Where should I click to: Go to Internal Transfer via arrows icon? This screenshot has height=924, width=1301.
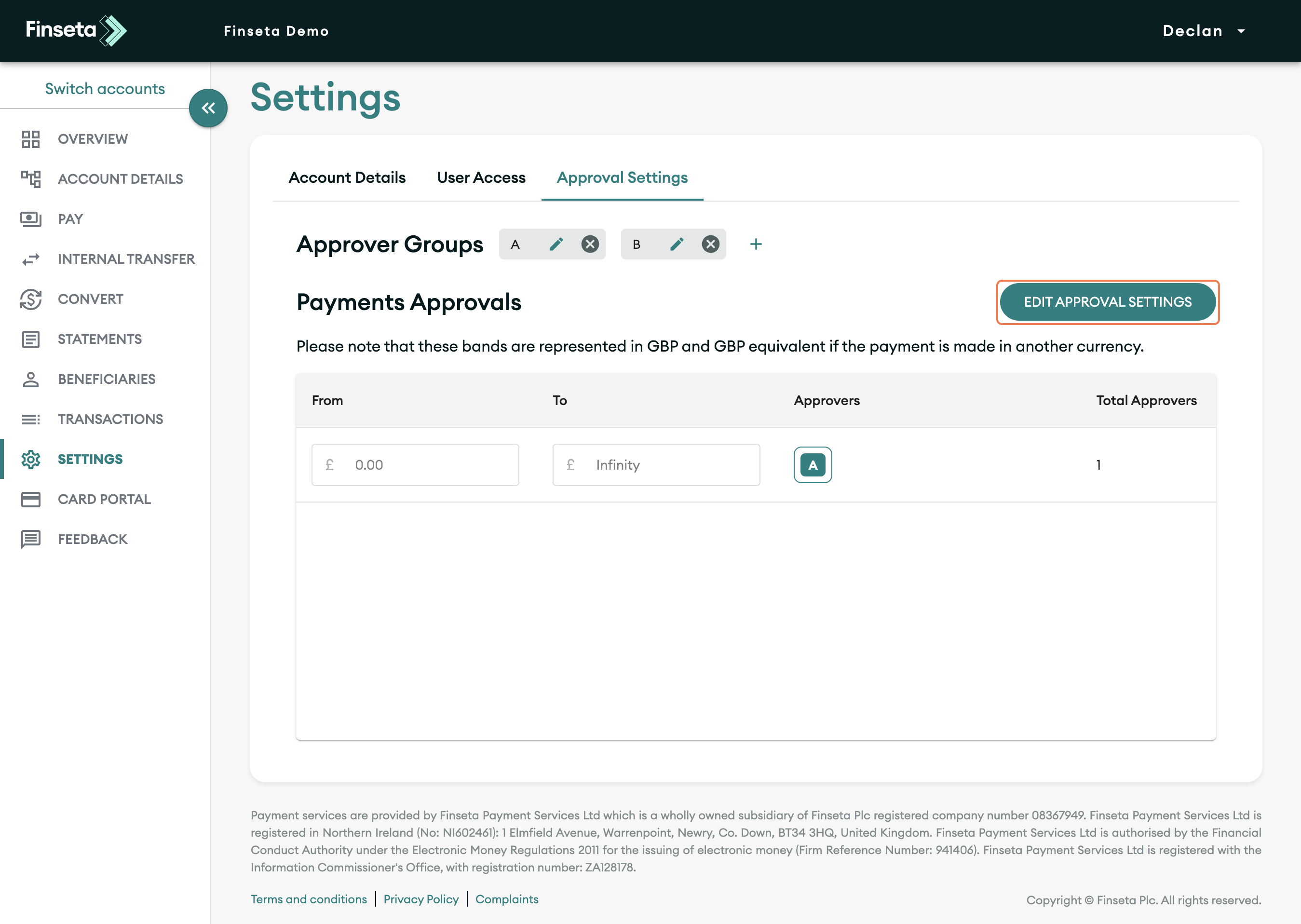click(31, 259)
